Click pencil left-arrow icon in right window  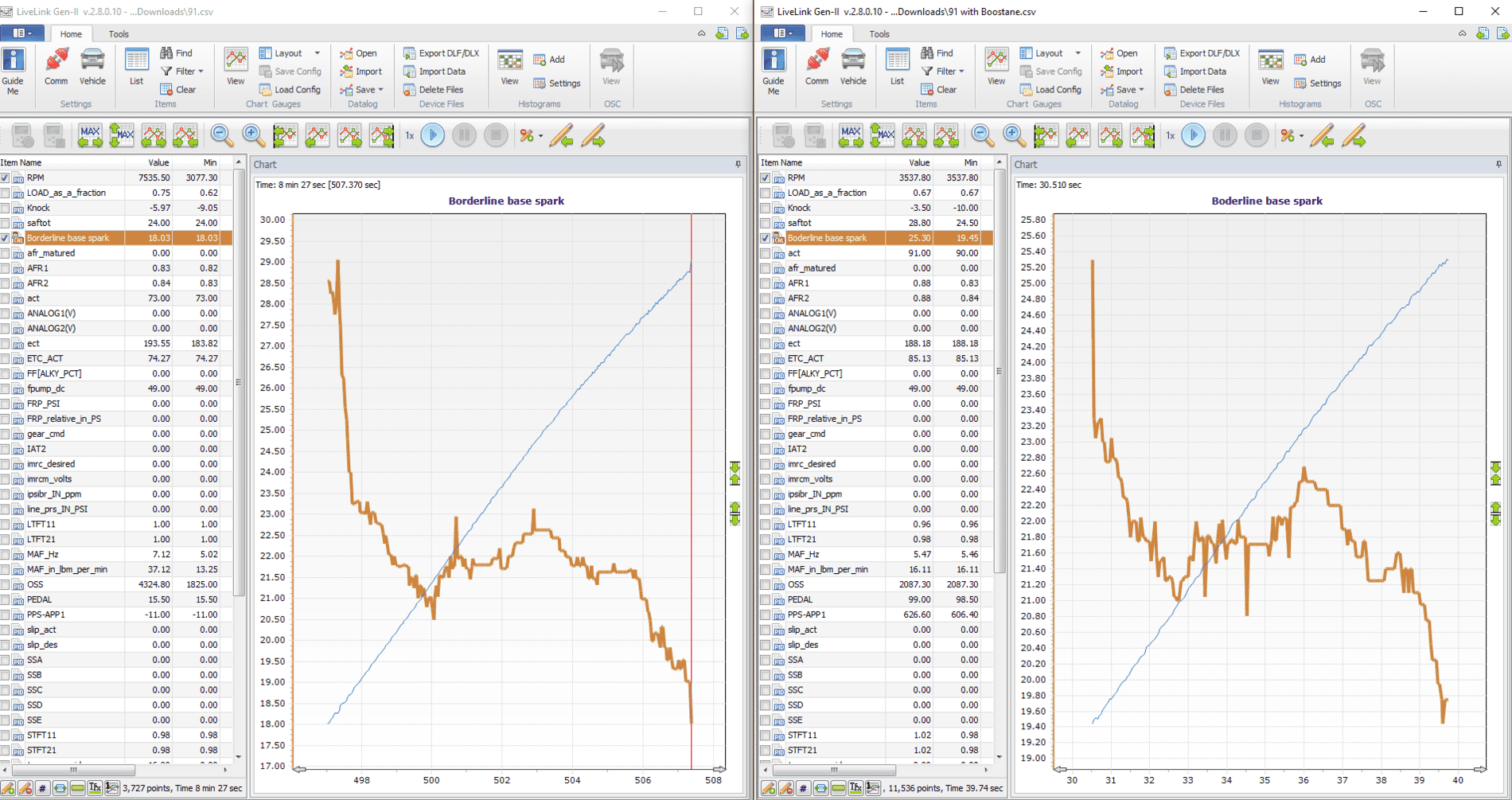pyautogui.click(x=1323, y=135)
